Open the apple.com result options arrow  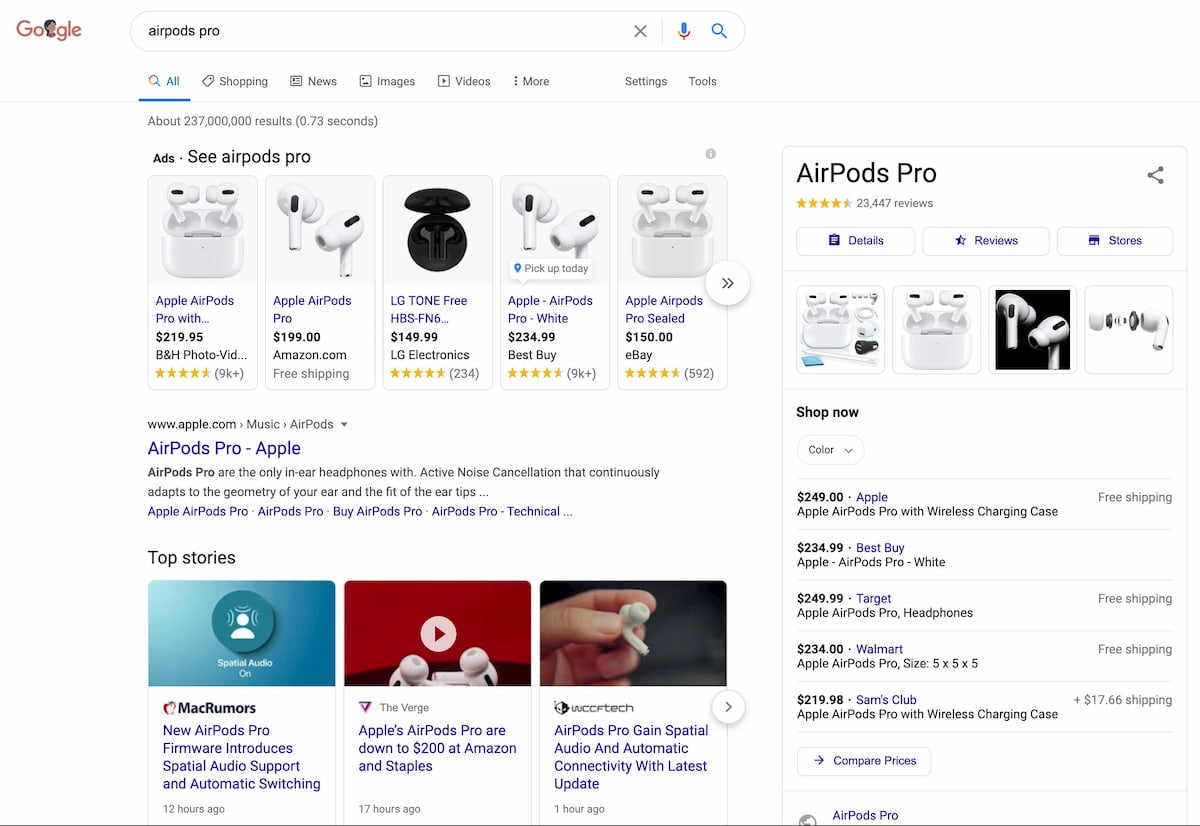[x=344, y=424]
